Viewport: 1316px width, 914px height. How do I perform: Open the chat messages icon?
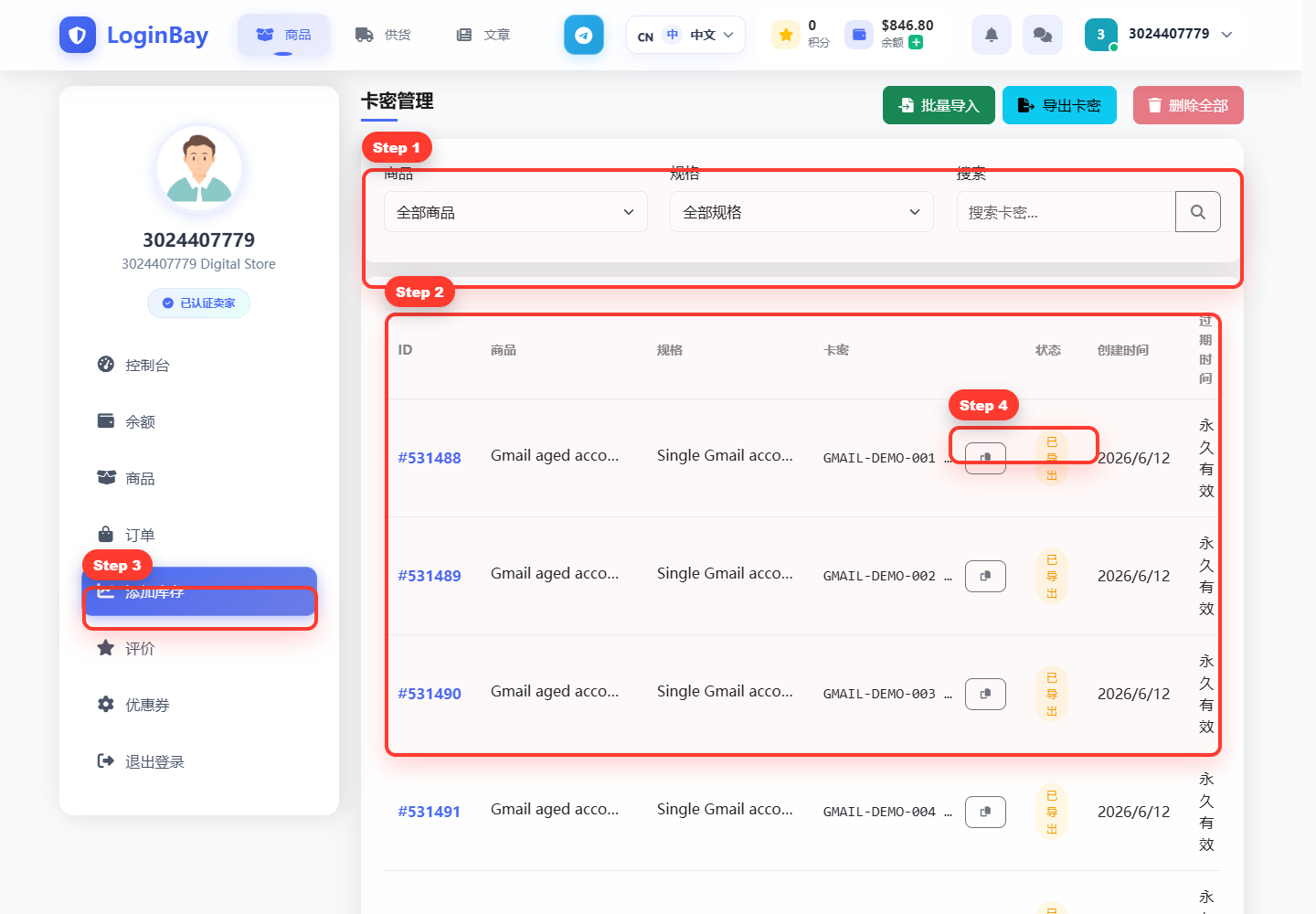pos(1043,35)
